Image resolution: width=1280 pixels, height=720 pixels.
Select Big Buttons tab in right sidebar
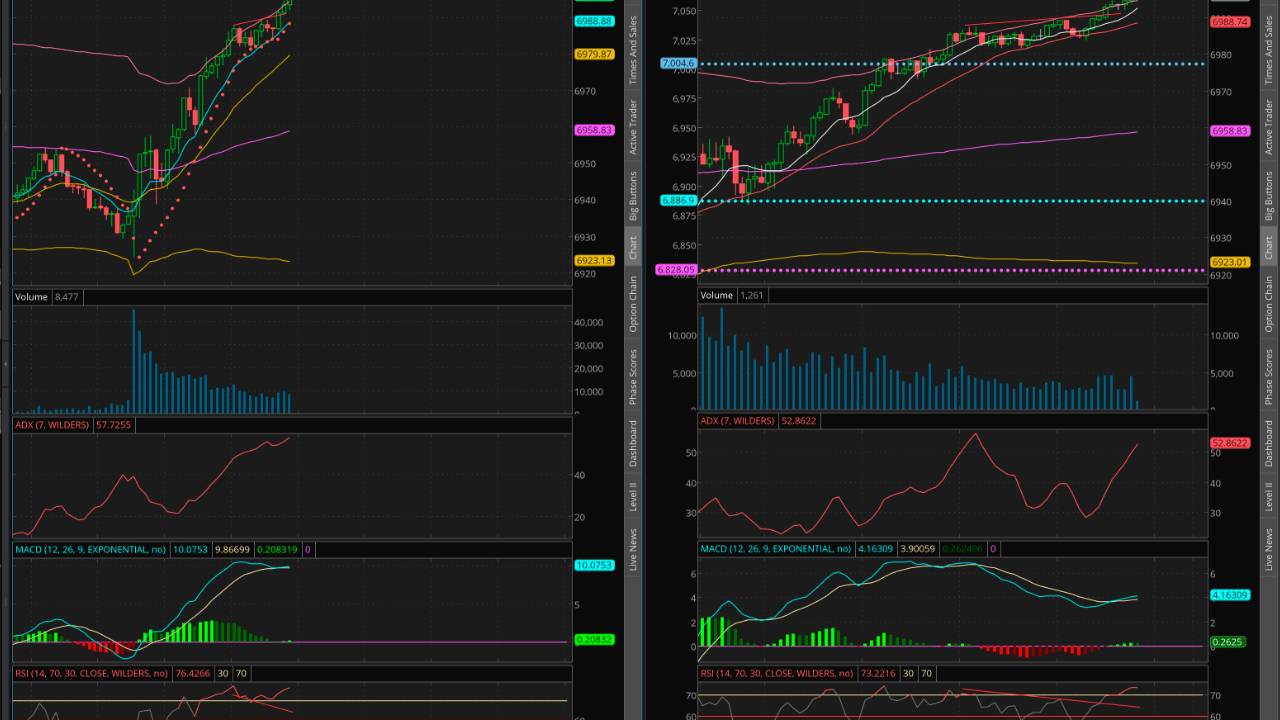[x=1269, y=196]
